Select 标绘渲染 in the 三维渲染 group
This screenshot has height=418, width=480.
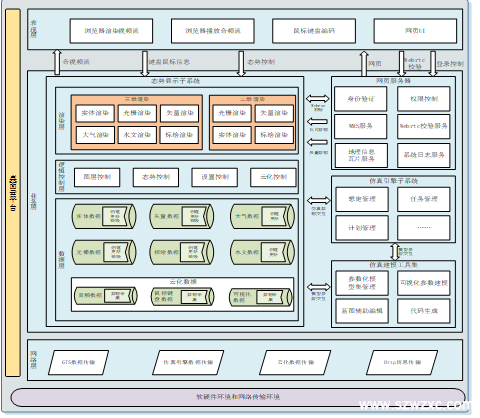(180, 135)
